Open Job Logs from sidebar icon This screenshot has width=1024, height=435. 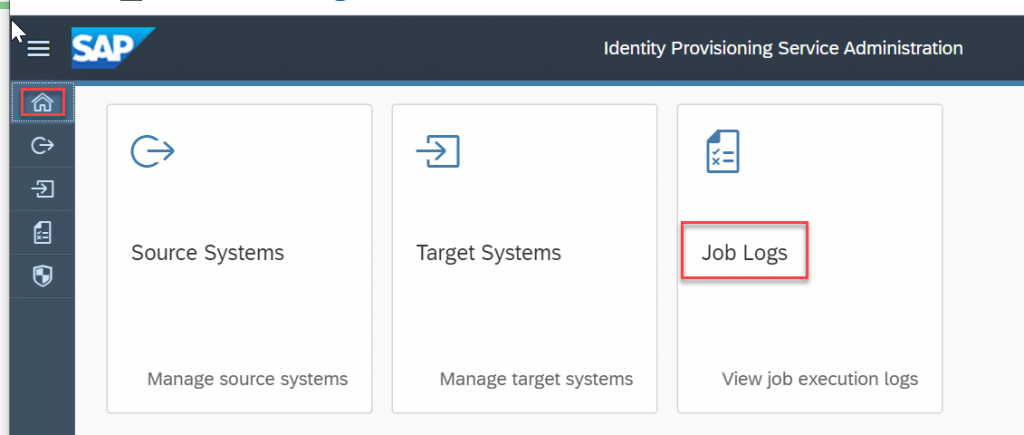[x=42, y=233]
